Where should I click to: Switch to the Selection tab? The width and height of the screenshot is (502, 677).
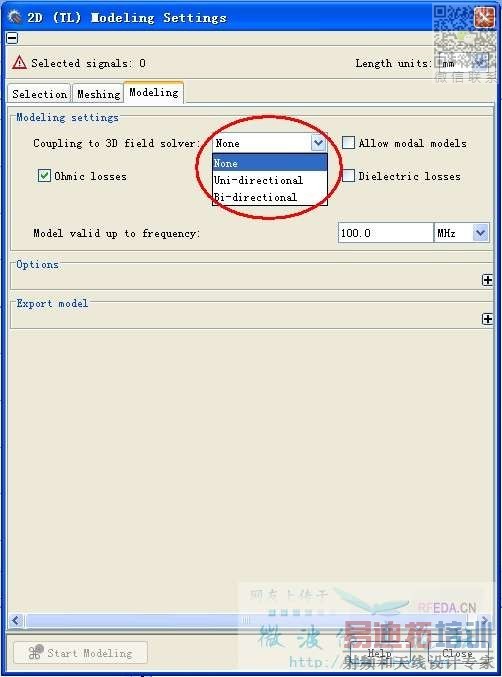point(39,94)
